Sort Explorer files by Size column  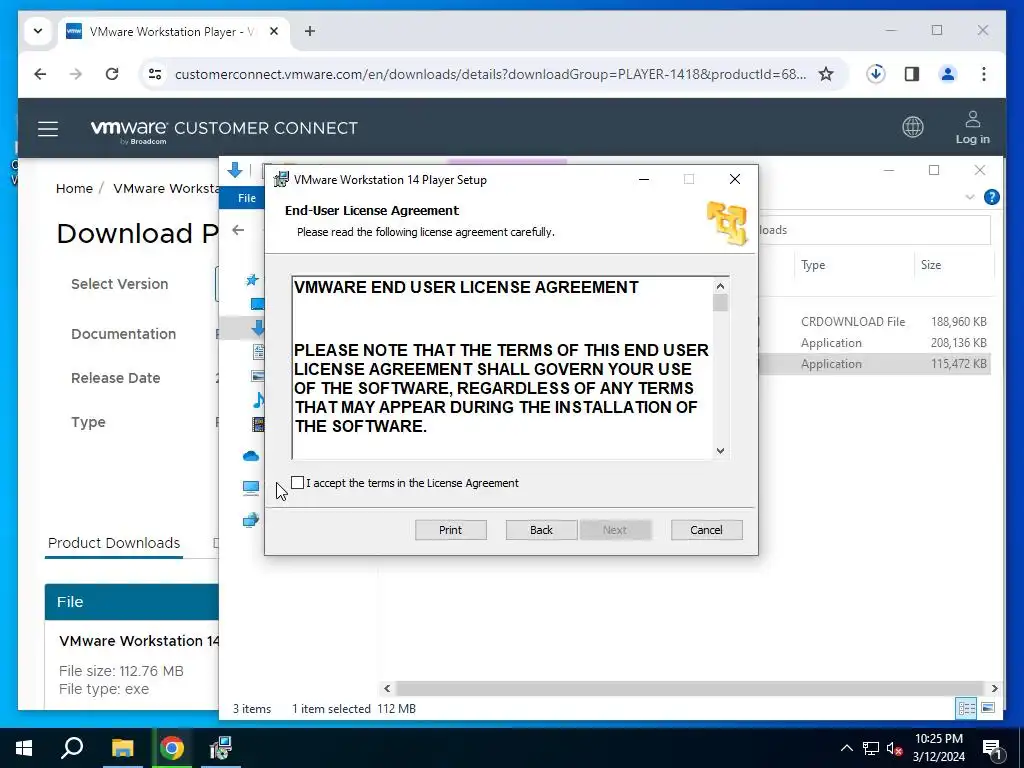931,265
